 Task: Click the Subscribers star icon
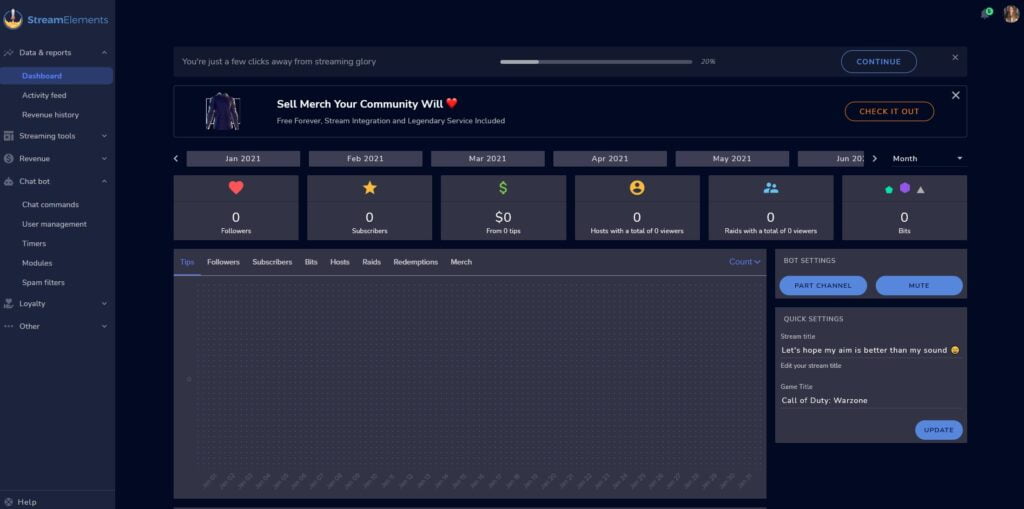(x=370, y=188)
